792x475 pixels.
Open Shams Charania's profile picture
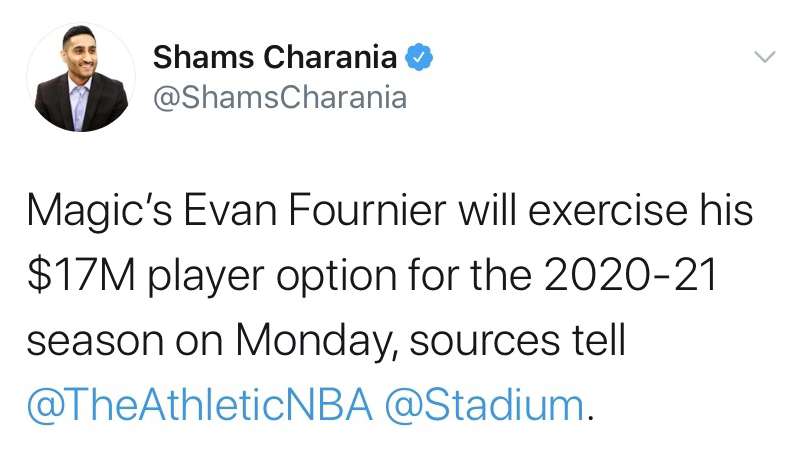point(81,77)
